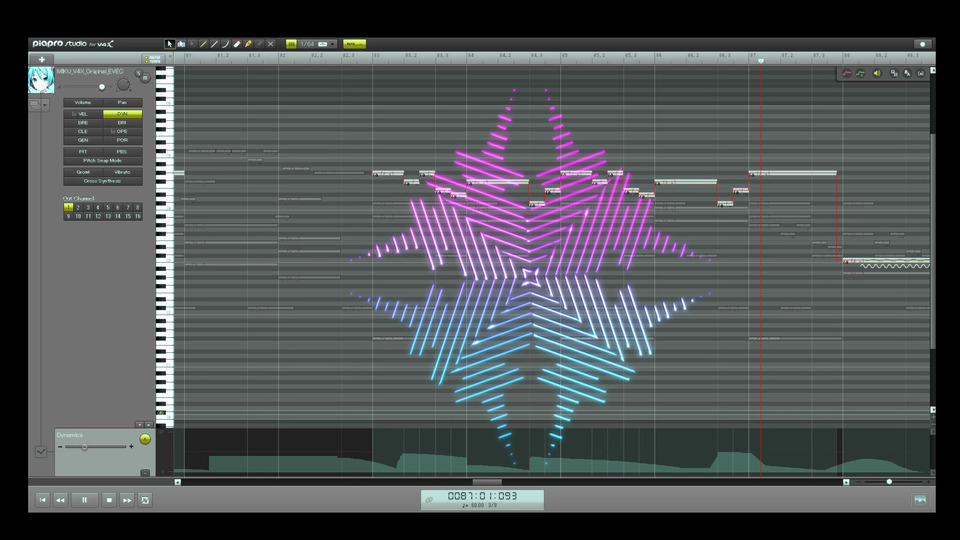Screen dimensions: 960x540
Task: Select the BRI parameter button
Action: point(122,122)
